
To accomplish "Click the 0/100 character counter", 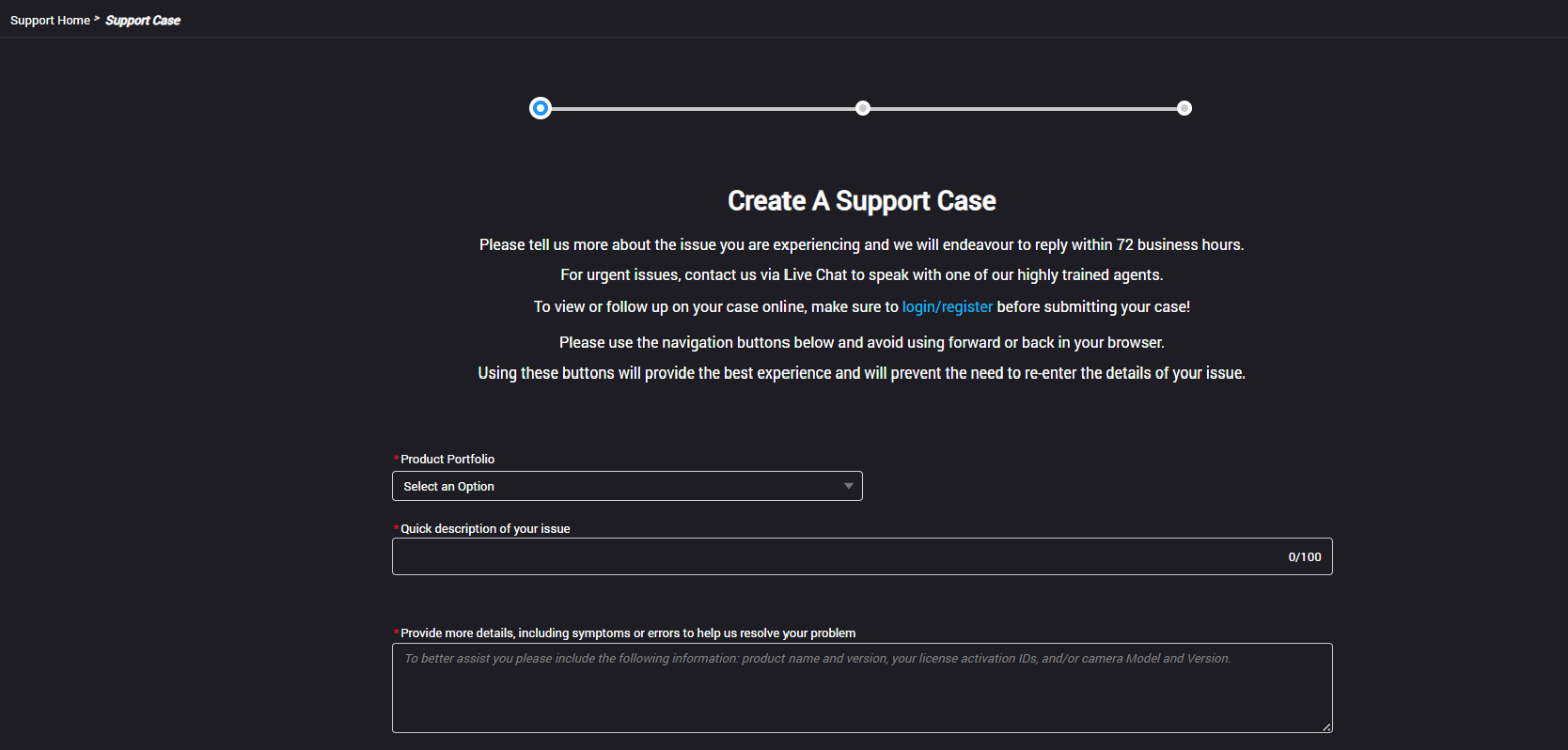I will 1304,556.
